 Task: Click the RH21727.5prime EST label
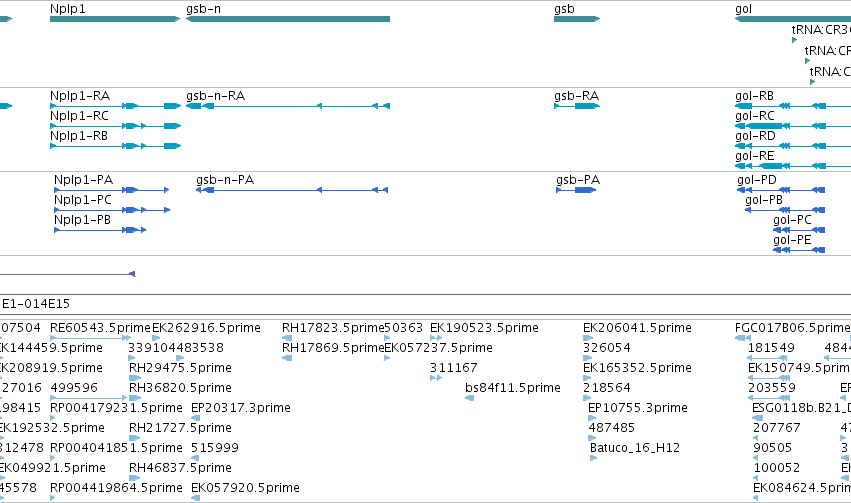pos(180,428)
